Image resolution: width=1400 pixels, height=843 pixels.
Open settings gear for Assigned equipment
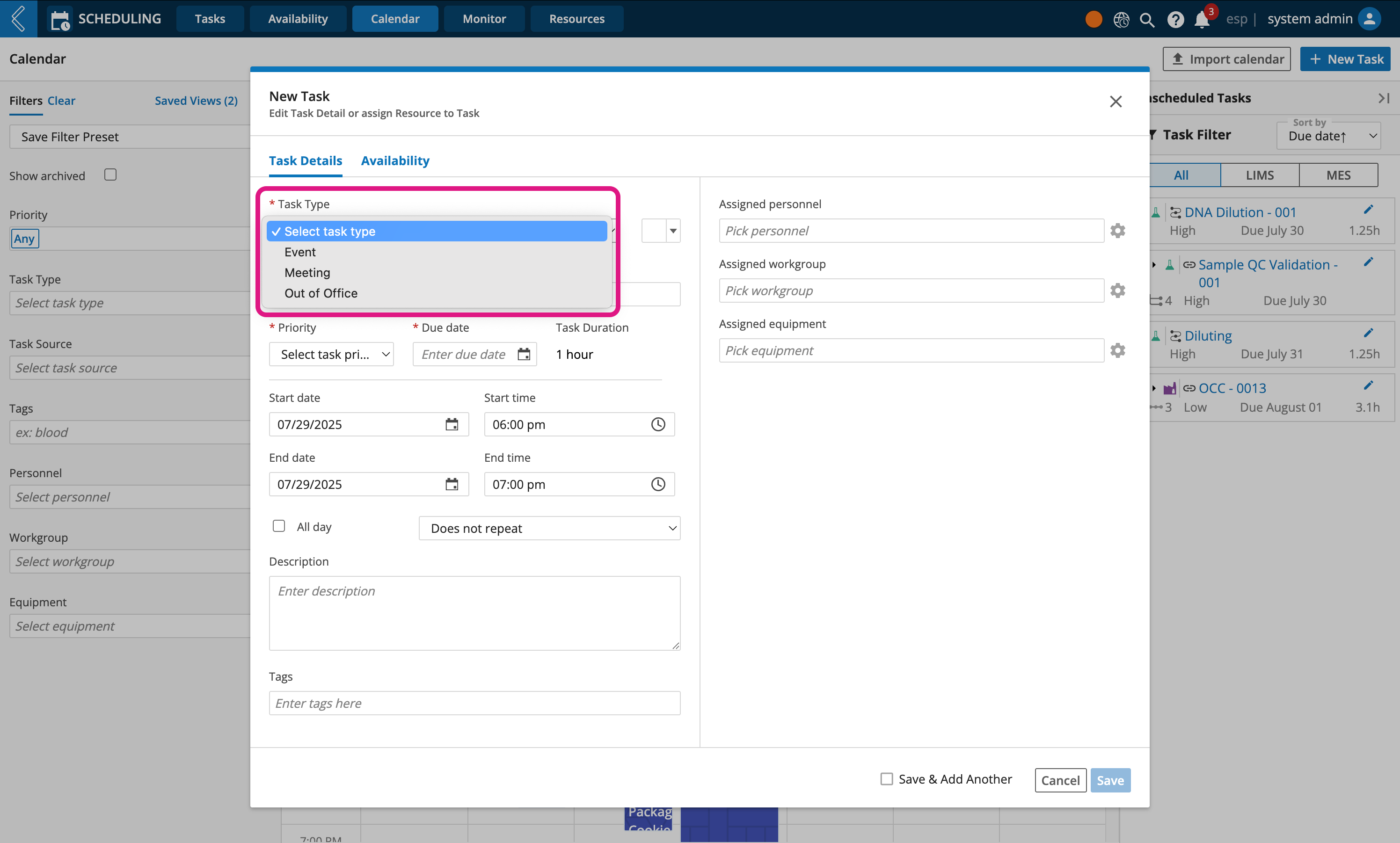click(x=1117, y=350)
